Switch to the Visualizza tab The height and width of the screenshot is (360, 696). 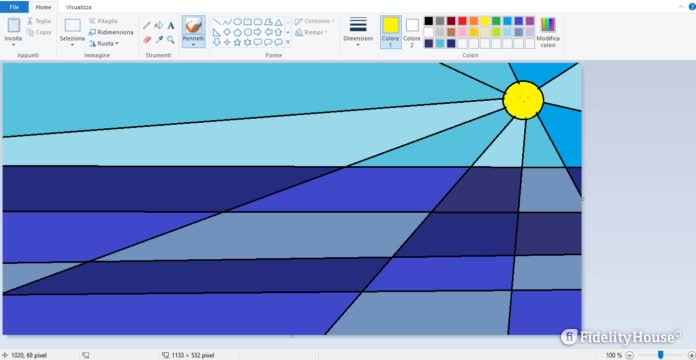click(79, 7)
